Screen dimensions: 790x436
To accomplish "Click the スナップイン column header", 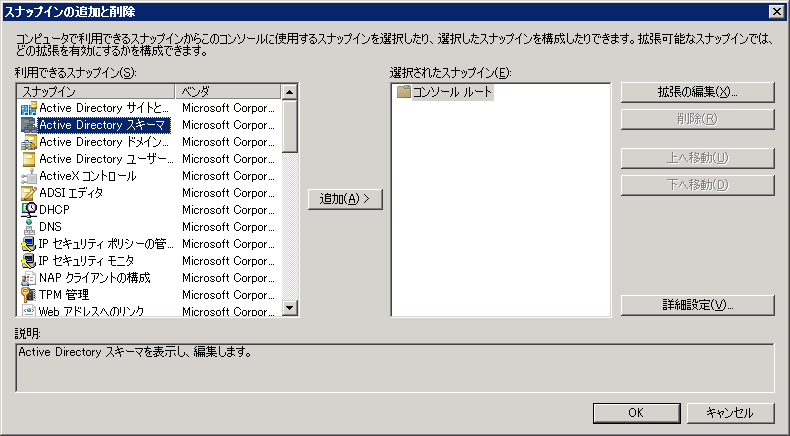I will tap(95, 92).
